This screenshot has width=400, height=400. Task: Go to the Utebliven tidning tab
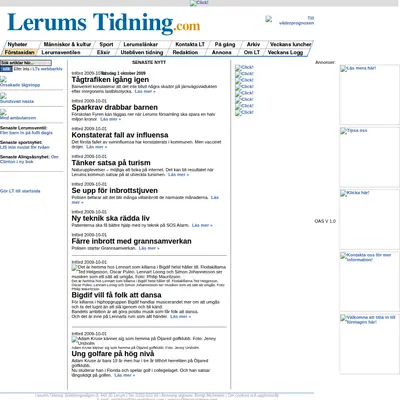(142, 52)
